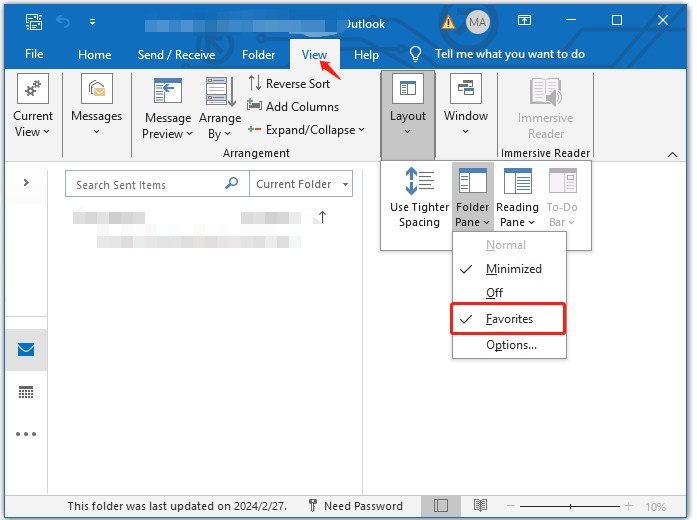Viewport: 697px width, 520px height.
Task: Open the Calendar navigation icon
Action: (26, 392)
